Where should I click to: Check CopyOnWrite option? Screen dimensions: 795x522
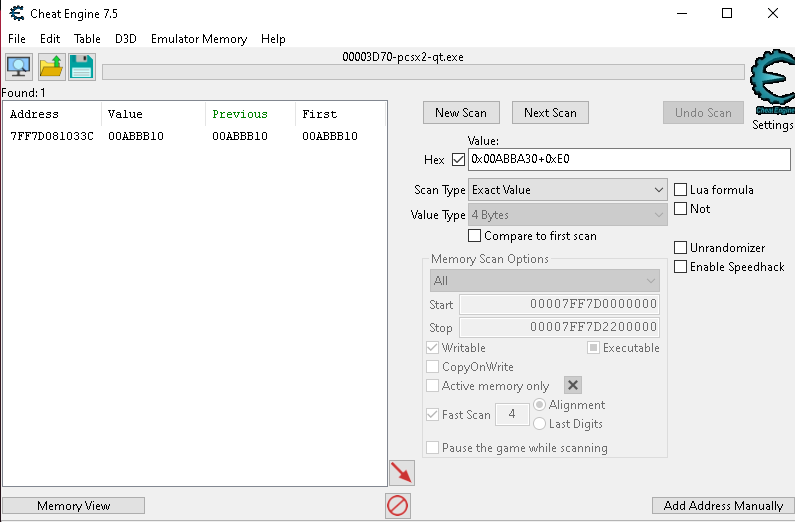(432, 366)
